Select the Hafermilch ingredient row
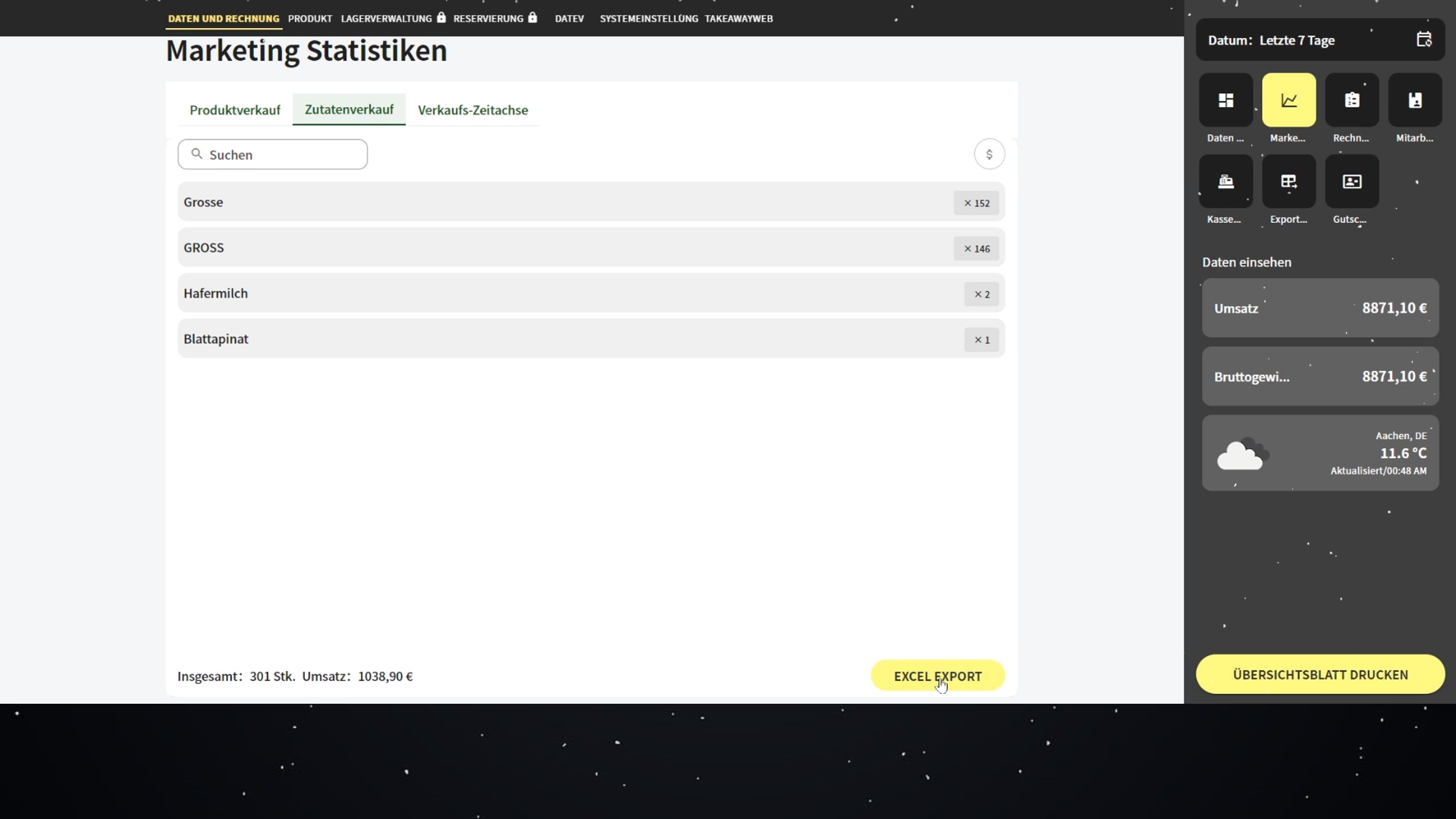This screenshot has height=819, width=1456. click(591, 293)
